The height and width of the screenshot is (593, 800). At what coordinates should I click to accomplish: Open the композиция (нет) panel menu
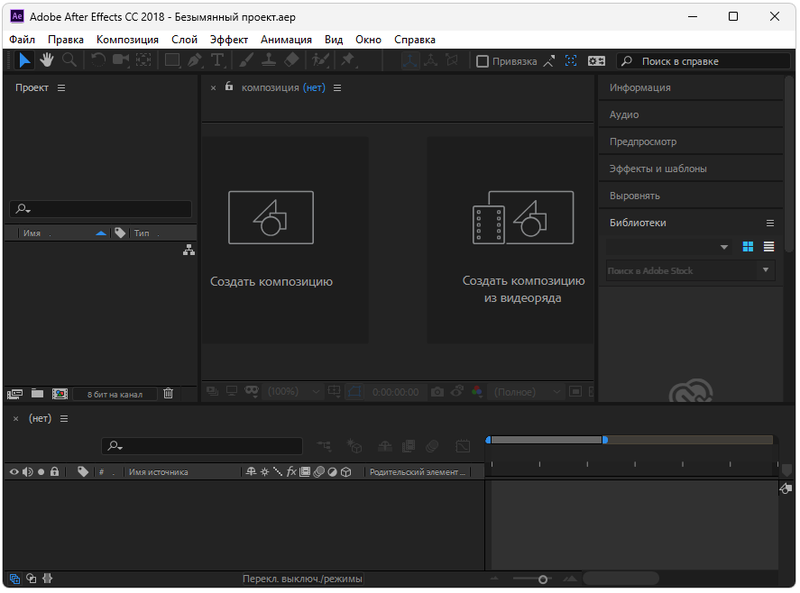337,88
